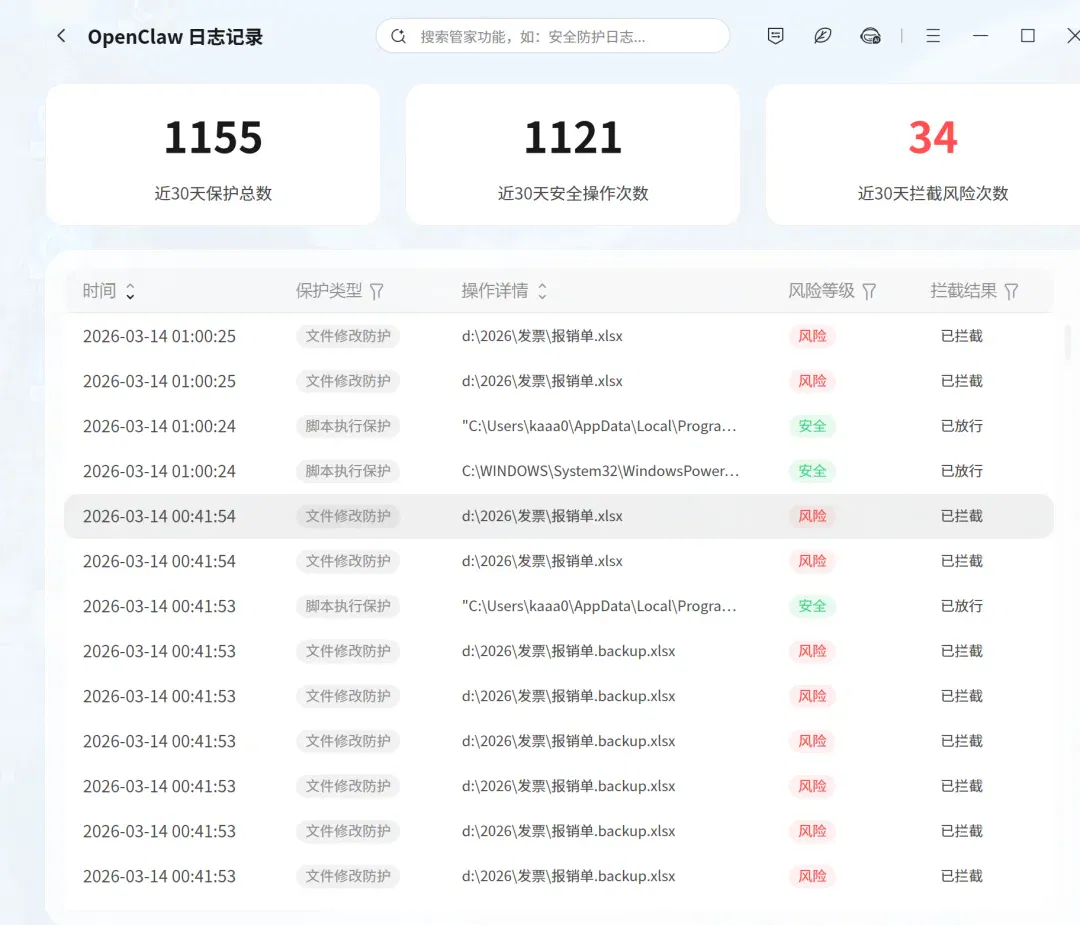This screenshot has width=1080, height=925.
Task: Open the 风险等级 column filter
Action: (869, 291)
